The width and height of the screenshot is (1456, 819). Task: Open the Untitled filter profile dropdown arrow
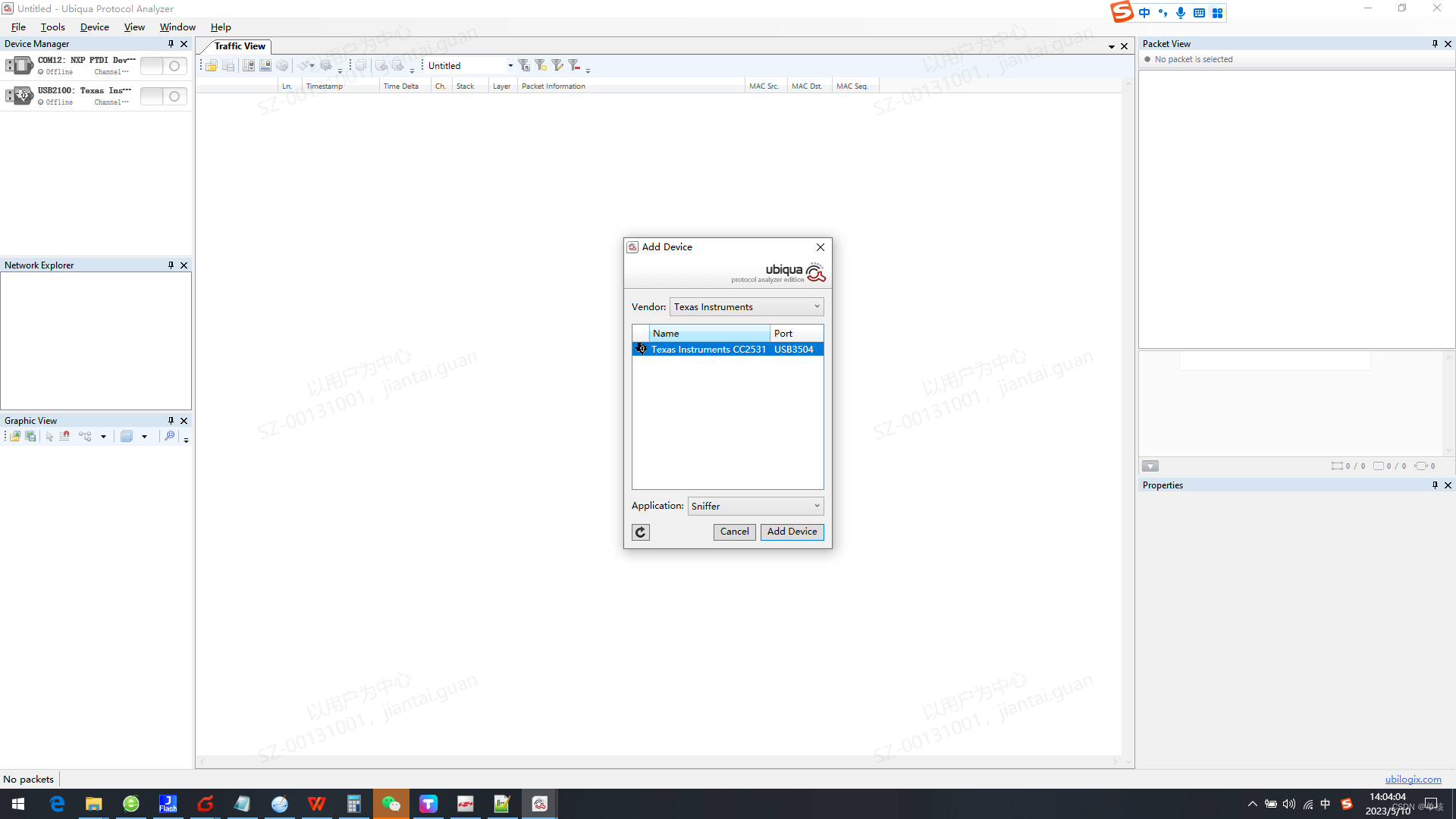pos(510,66)
